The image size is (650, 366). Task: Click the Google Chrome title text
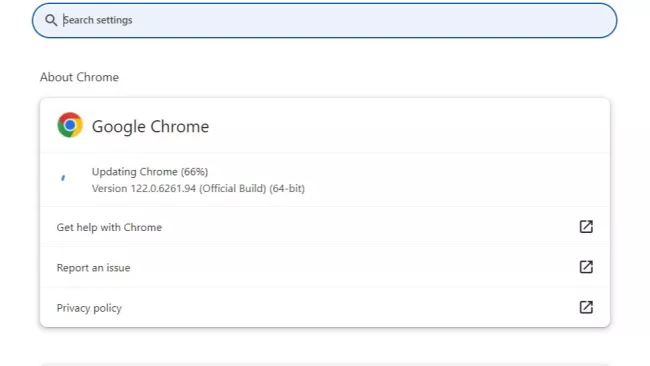(x=150, y=126)
